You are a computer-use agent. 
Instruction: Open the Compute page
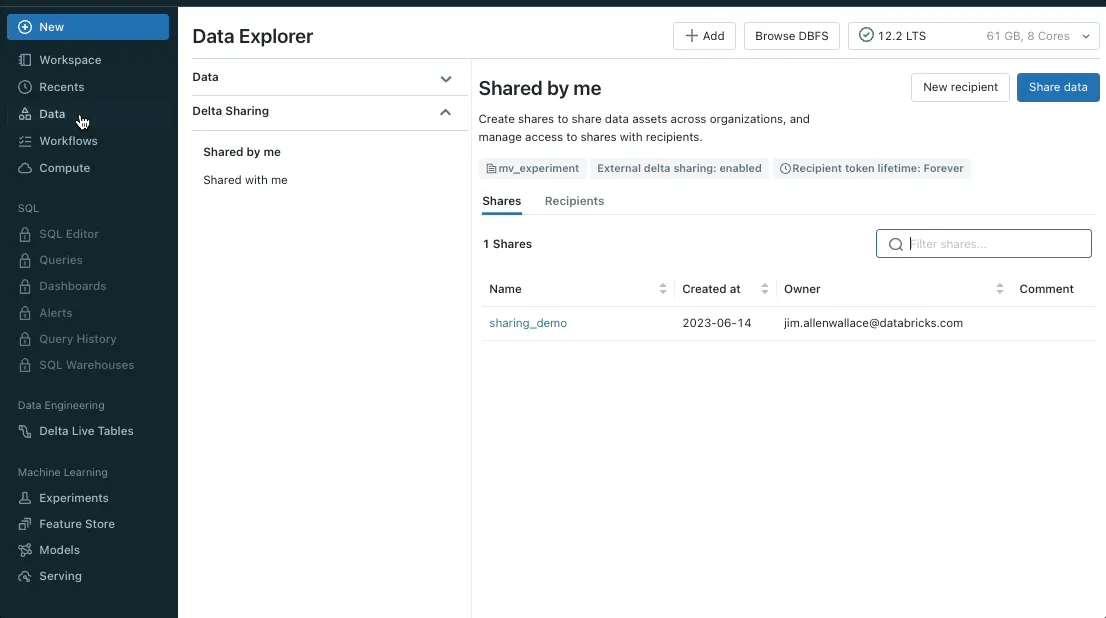(62, 168)
